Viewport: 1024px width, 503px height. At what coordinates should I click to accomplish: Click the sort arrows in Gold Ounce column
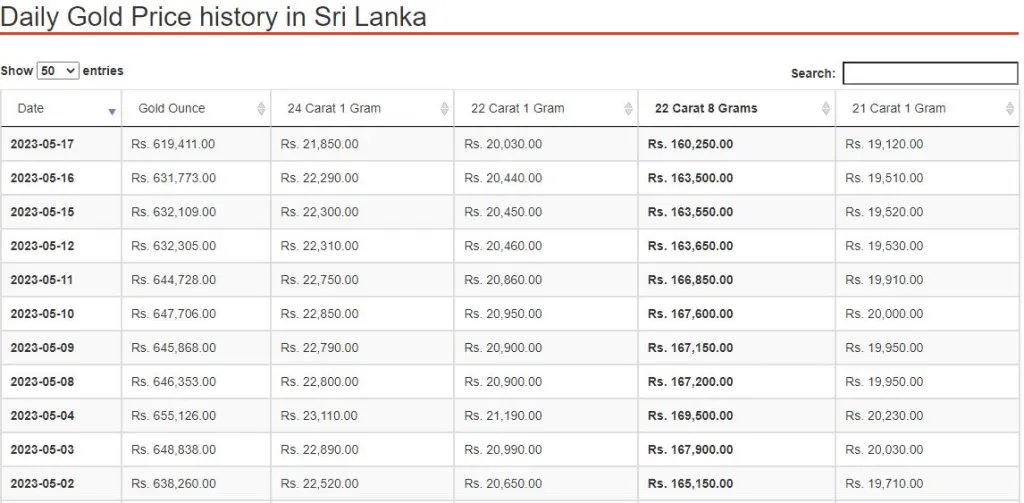(262, 109)
